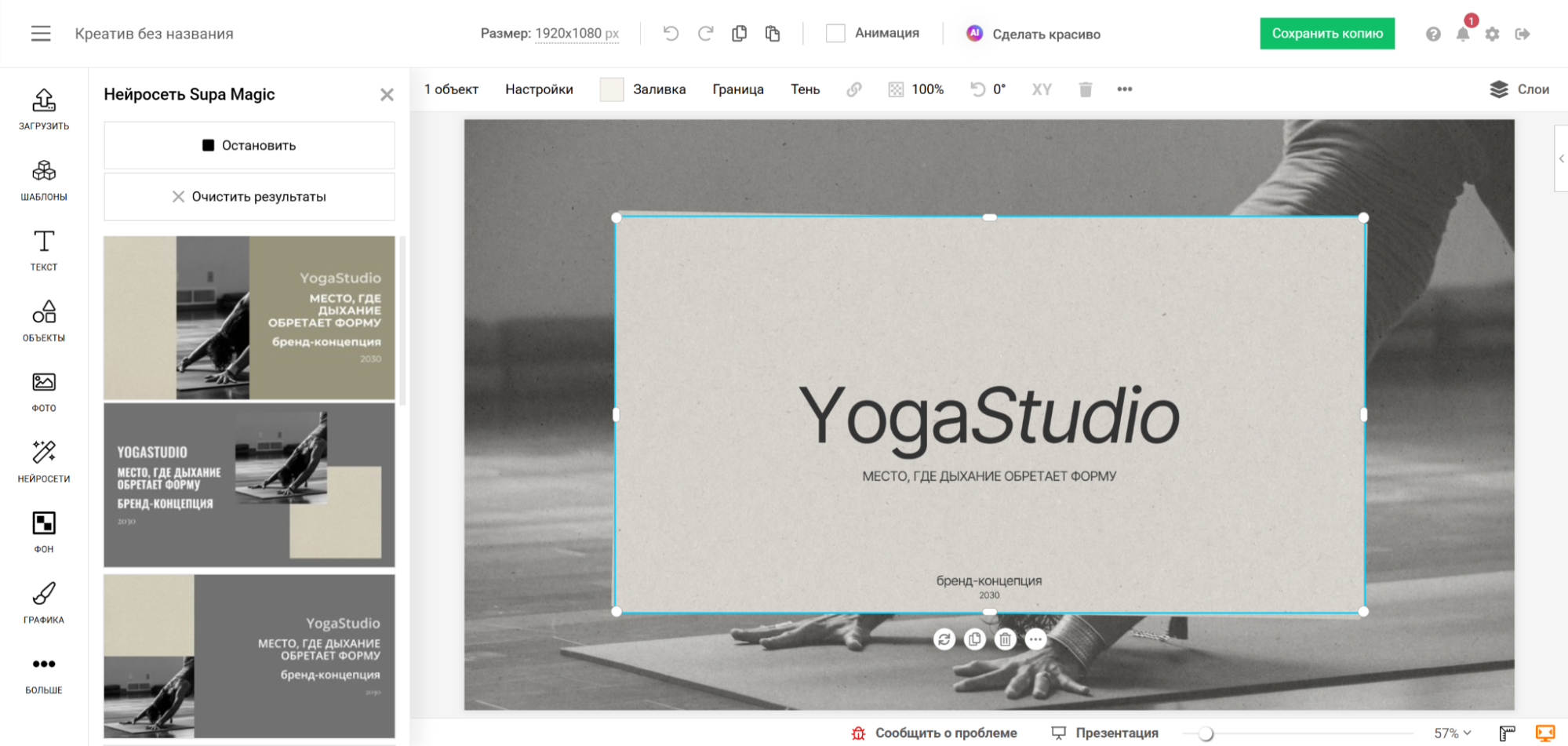Click Очистить результаты button
The height and width of the screenshot is (746, 1568).
[249, 197]
